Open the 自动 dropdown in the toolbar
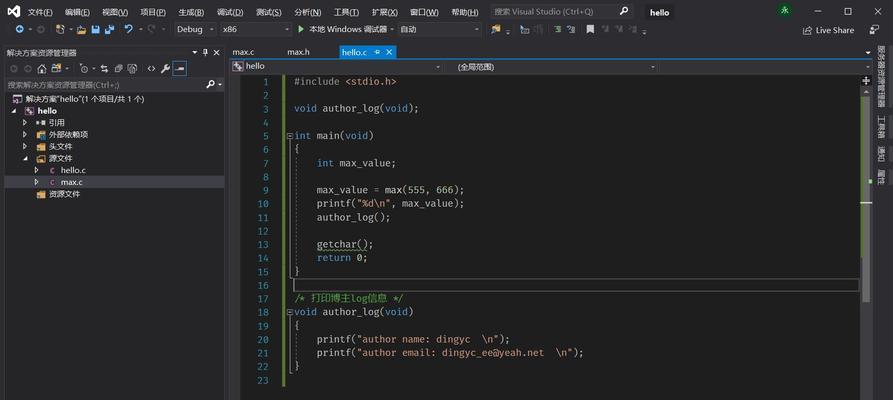Viewport: 893px width, 400px height. (x=439, y=29)
